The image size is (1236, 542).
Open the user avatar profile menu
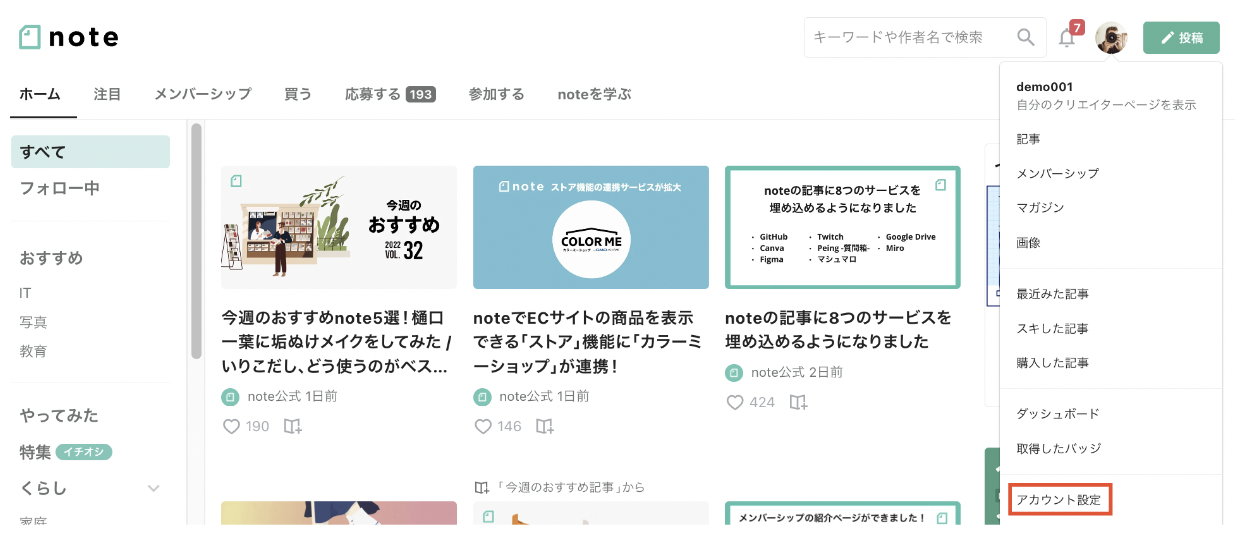[x=1111, y=38]
